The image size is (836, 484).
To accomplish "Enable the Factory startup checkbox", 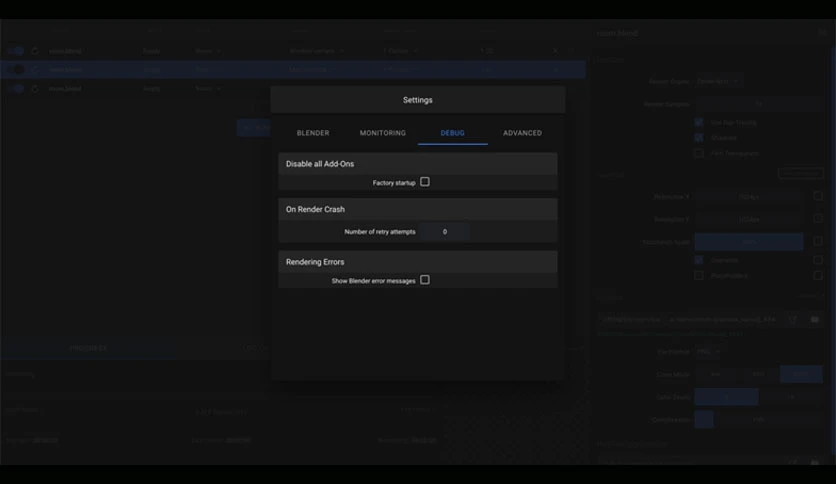I will point(424,182).
